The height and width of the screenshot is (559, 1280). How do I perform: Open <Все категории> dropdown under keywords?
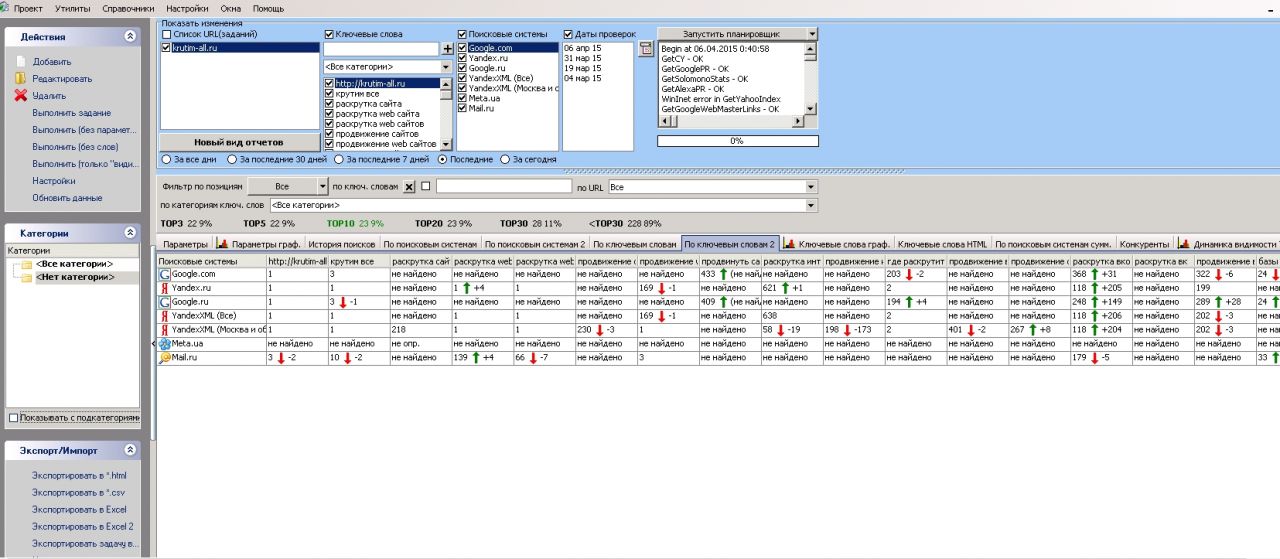click(446, 66)
